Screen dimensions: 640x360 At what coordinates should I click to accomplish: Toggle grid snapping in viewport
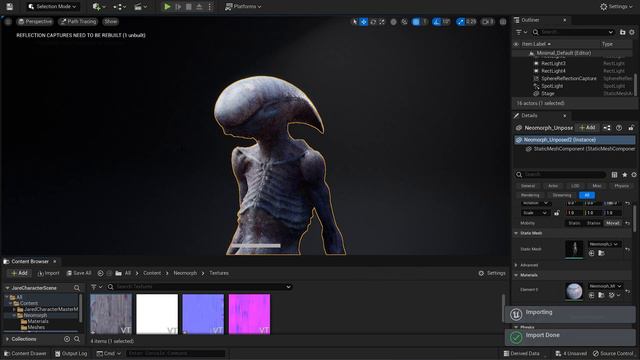[416, 22]
